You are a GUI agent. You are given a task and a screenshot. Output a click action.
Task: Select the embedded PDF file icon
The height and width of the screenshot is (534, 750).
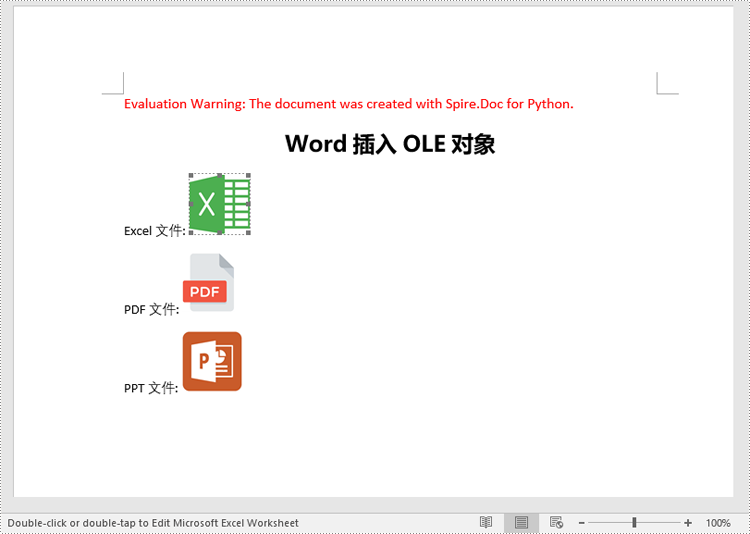coord(209,282)
